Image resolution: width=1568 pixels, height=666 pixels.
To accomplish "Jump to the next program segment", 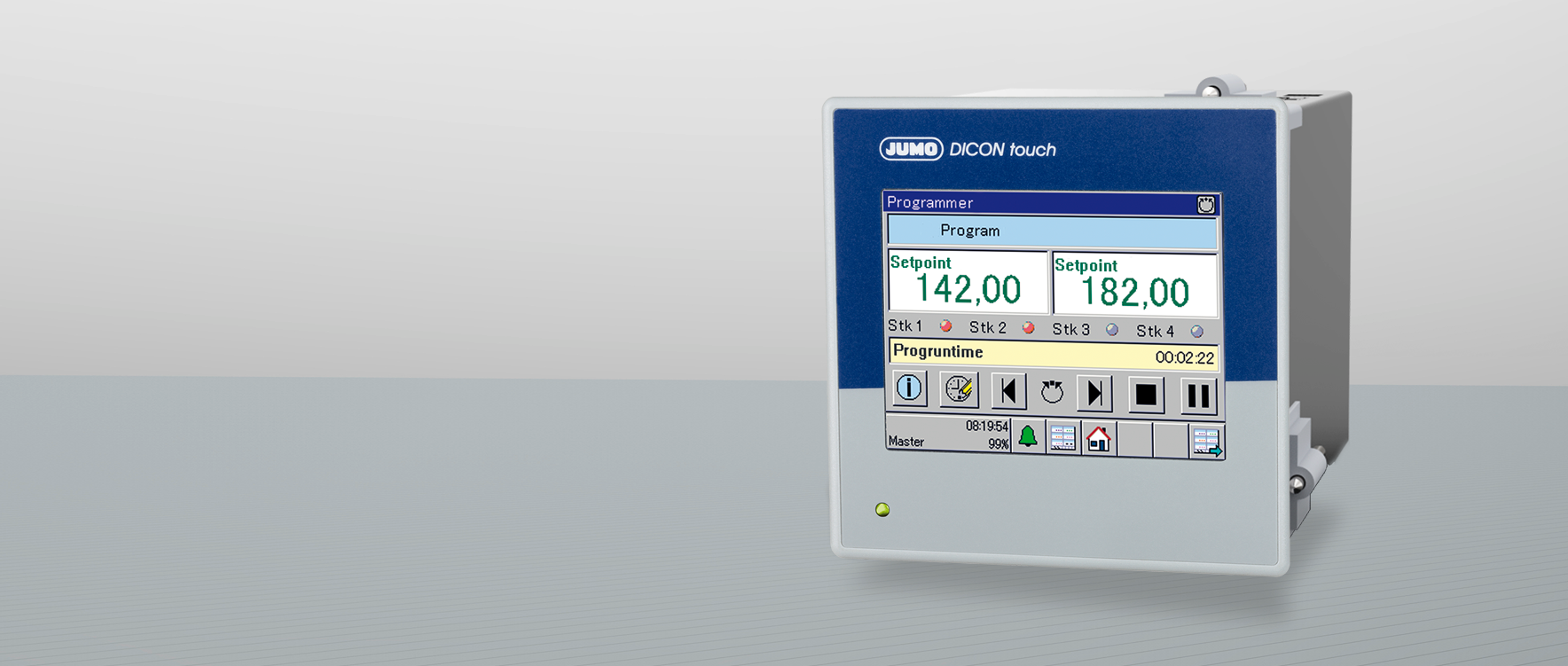I will 1095,394.
